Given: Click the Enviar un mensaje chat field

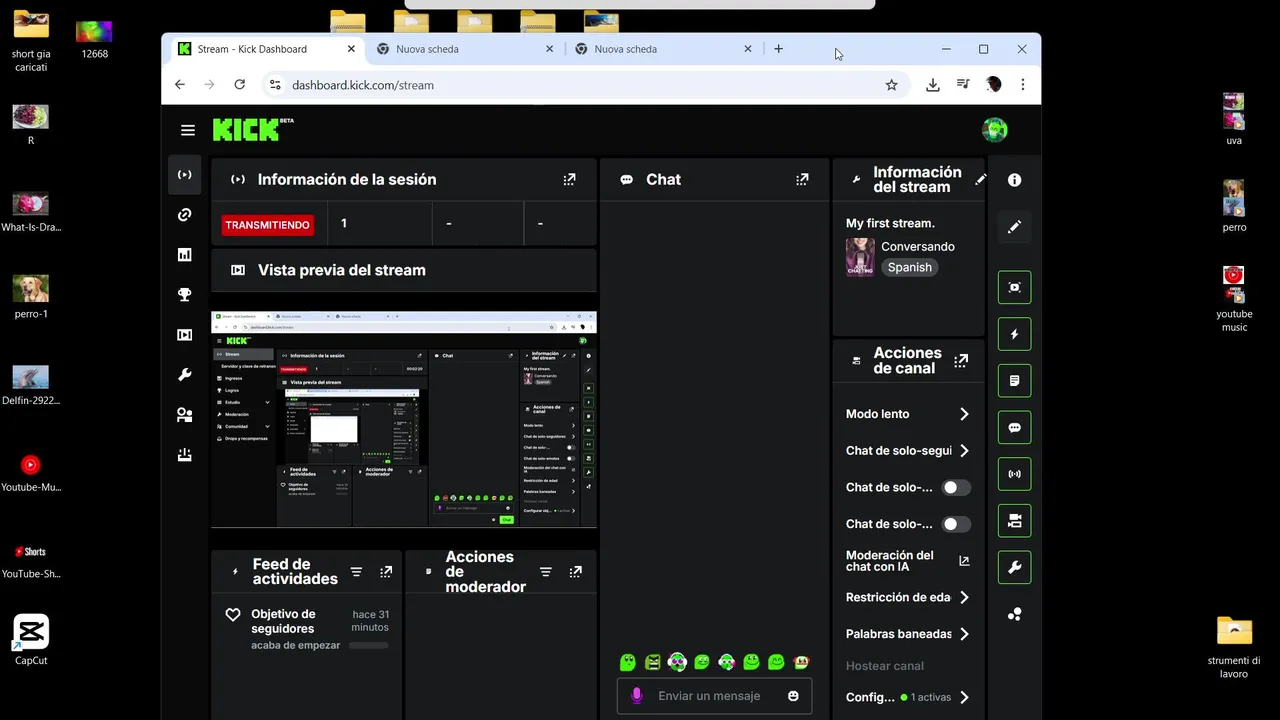Looking at the screenshot, I should click(x=714, y=696).
